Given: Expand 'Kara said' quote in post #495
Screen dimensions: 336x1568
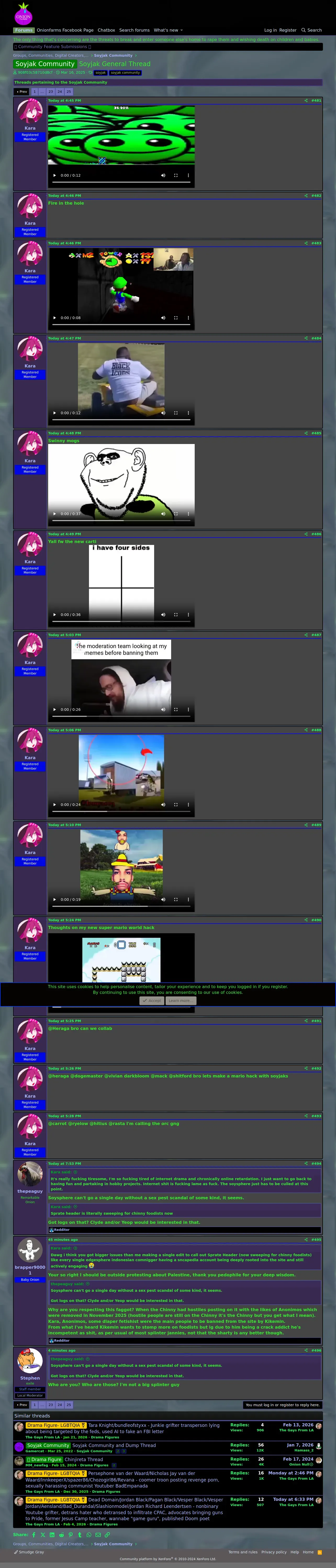Looking at the screenshot, I should 76,1248.
